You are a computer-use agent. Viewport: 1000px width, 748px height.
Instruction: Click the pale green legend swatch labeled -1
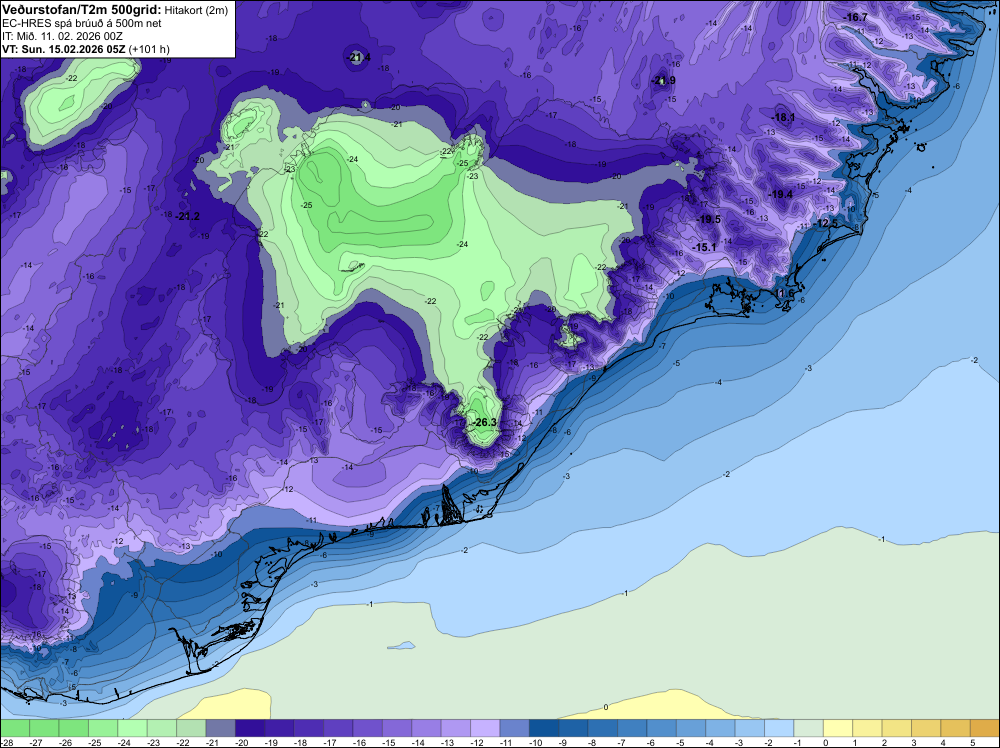[x=809, y=728]
